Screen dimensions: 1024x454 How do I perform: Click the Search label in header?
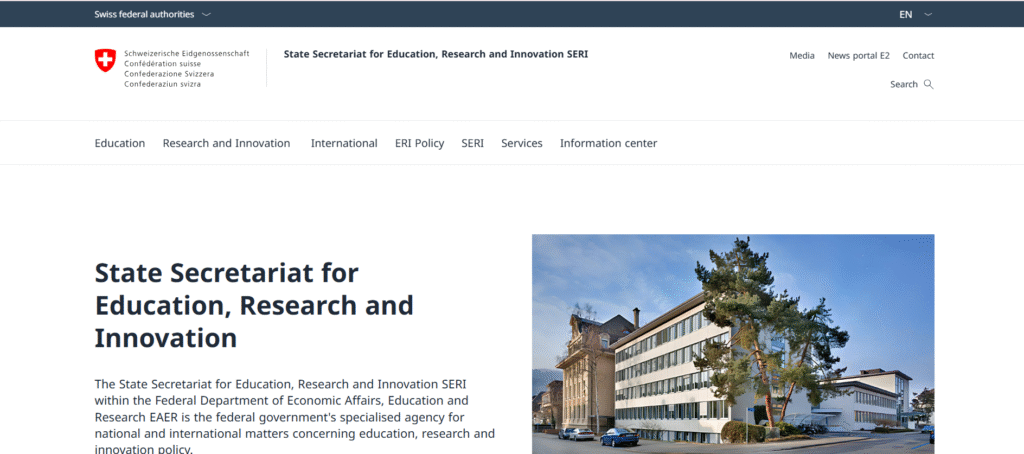[904, 84]
